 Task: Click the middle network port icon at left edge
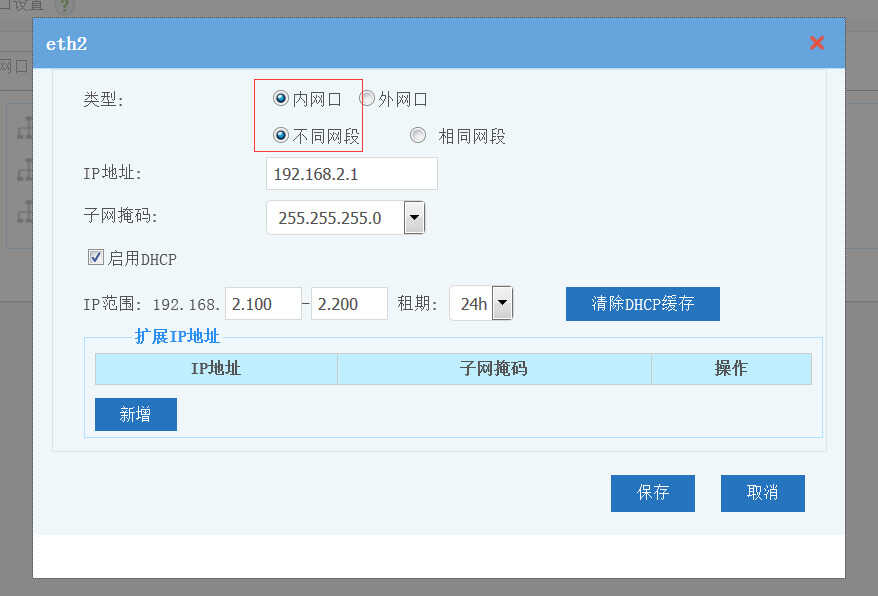point(25,170)
